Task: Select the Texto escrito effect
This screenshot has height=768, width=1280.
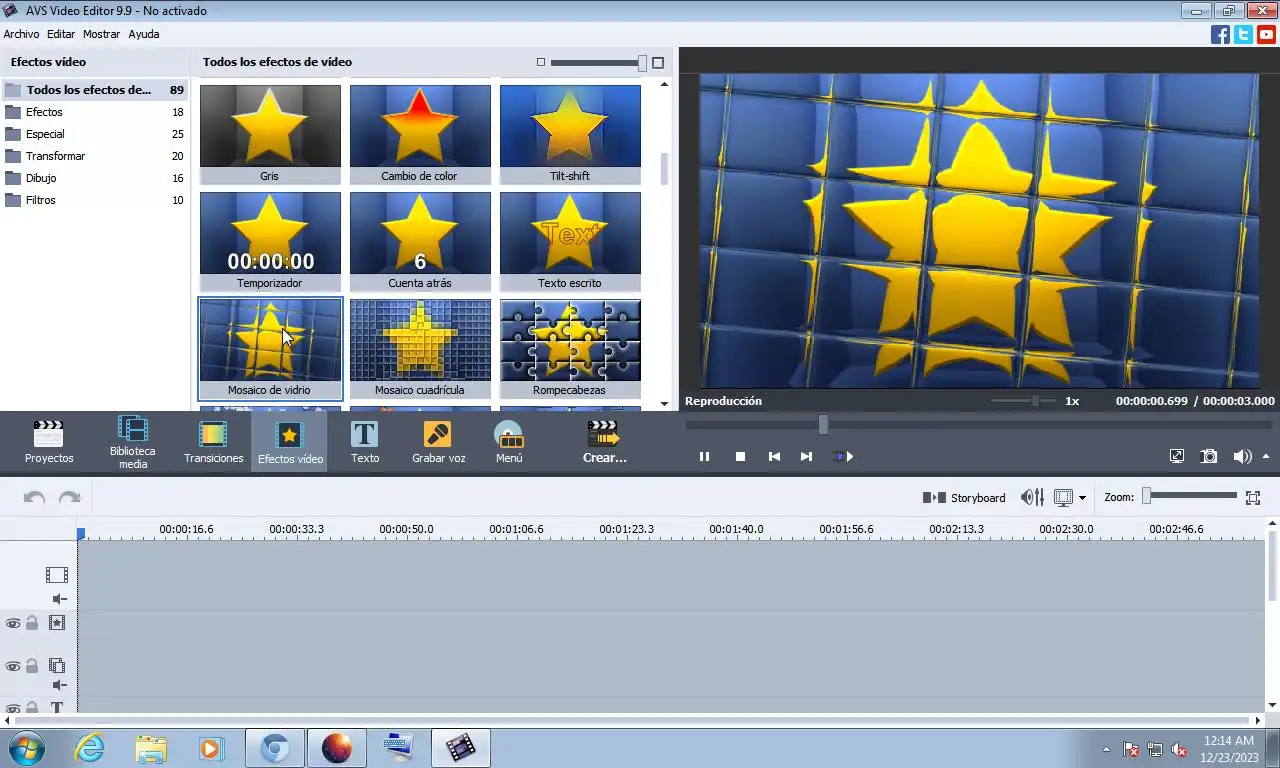Action: point(570,241)
